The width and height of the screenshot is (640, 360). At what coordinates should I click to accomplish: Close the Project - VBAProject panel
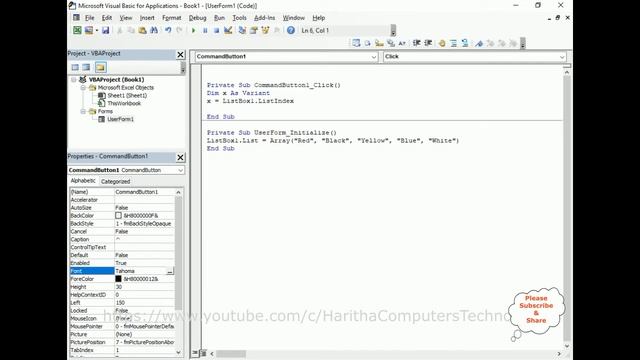pos(180,54)
